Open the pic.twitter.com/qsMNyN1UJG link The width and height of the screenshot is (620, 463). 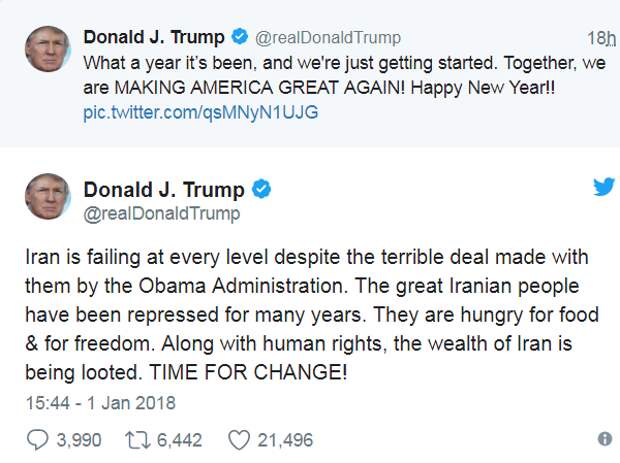[201, 112]
